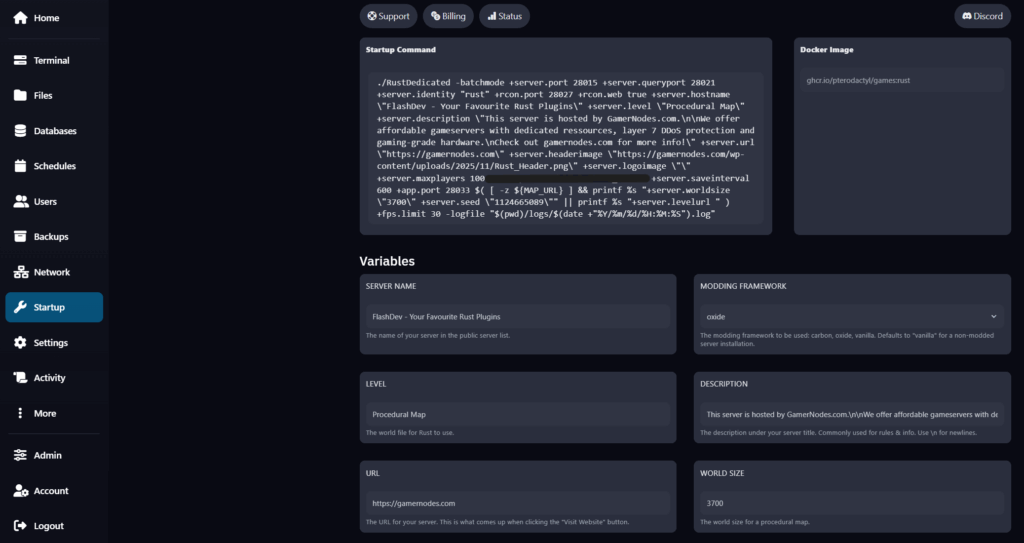Select the Databases icon in sidebar
1024x543 pixels.
[x=20, y=131]
